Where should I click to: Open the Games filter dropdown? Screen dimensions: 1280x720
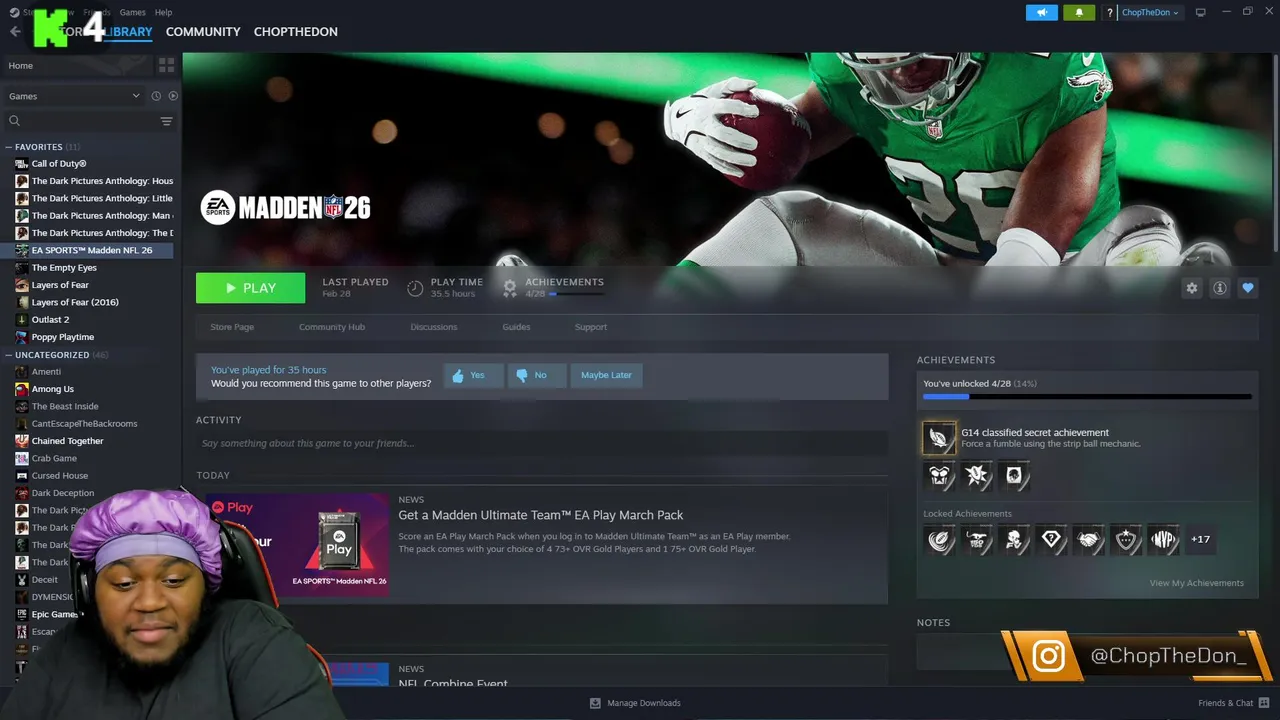[x=74, y=96]
